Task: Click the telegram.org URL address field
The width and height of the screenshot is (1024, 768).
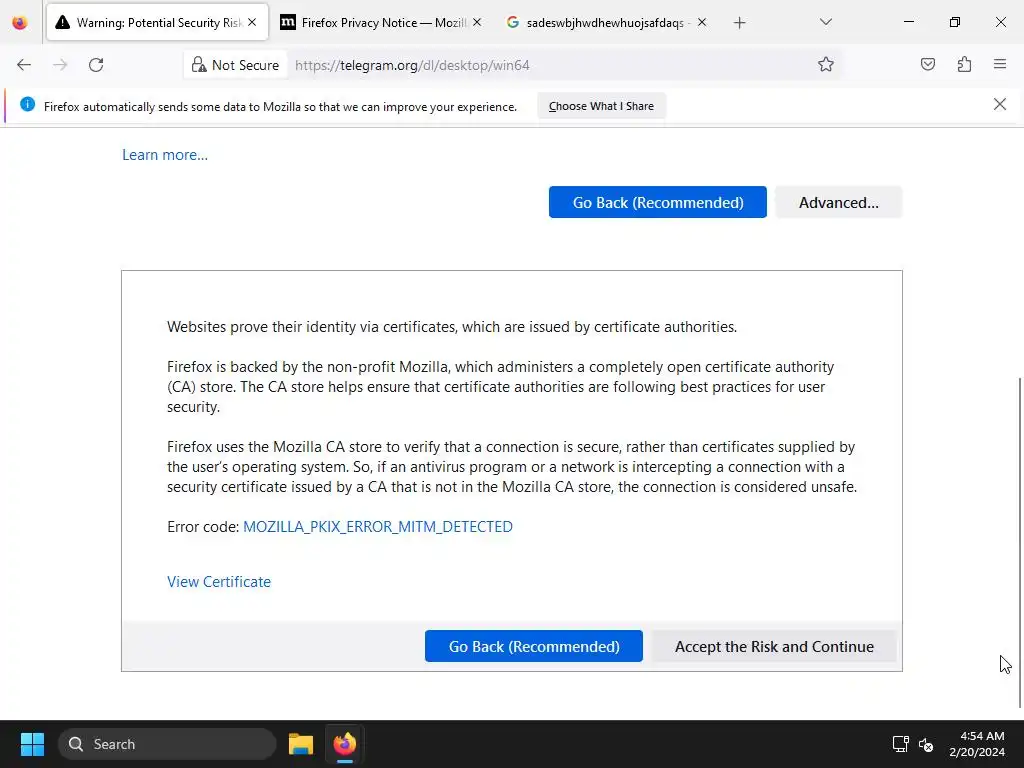Action: [x=549, y=65]
